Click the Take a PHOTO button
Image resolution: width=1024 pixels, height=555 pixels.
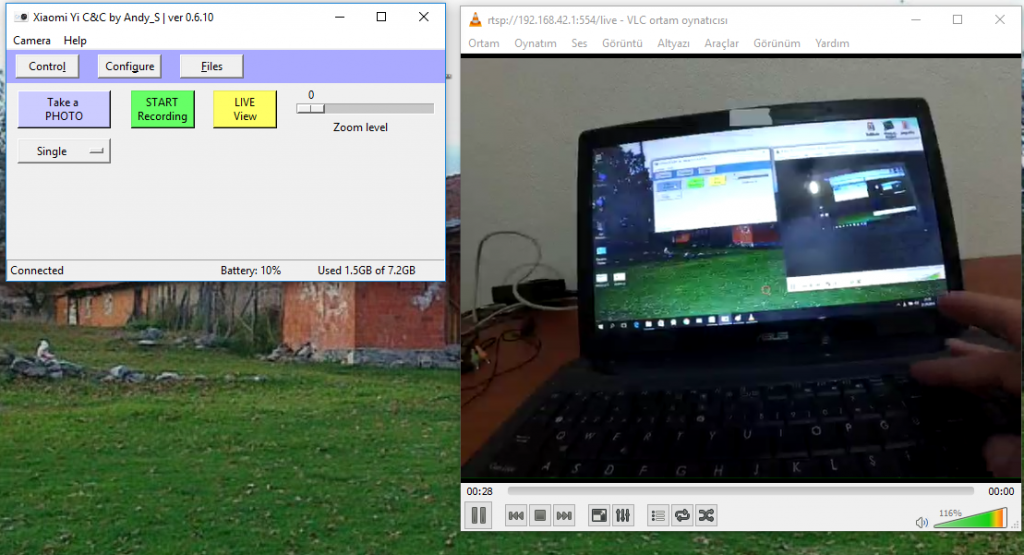point(64,109)
